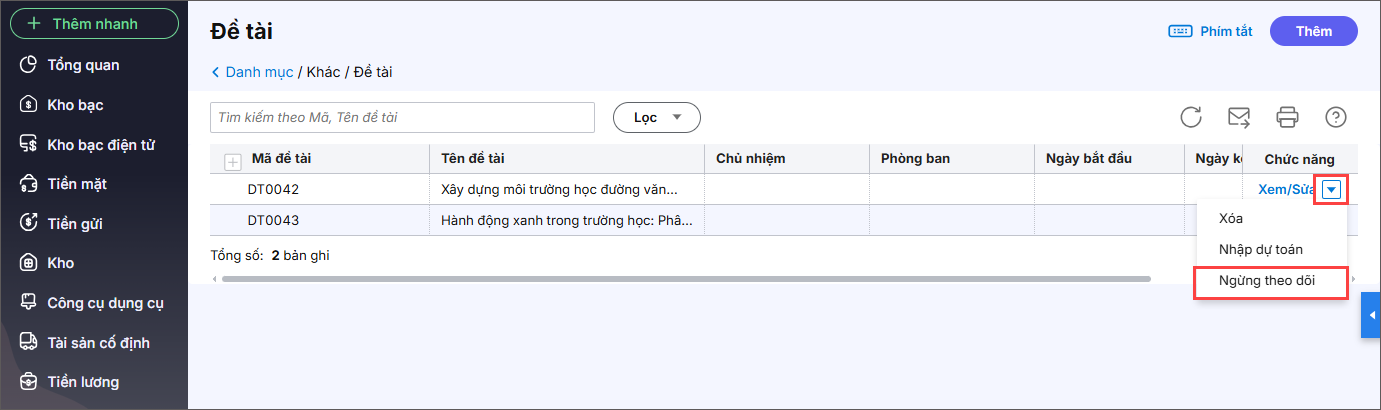
Task: Select Xóa from the context menu
Action: (x=1231, y=218)
